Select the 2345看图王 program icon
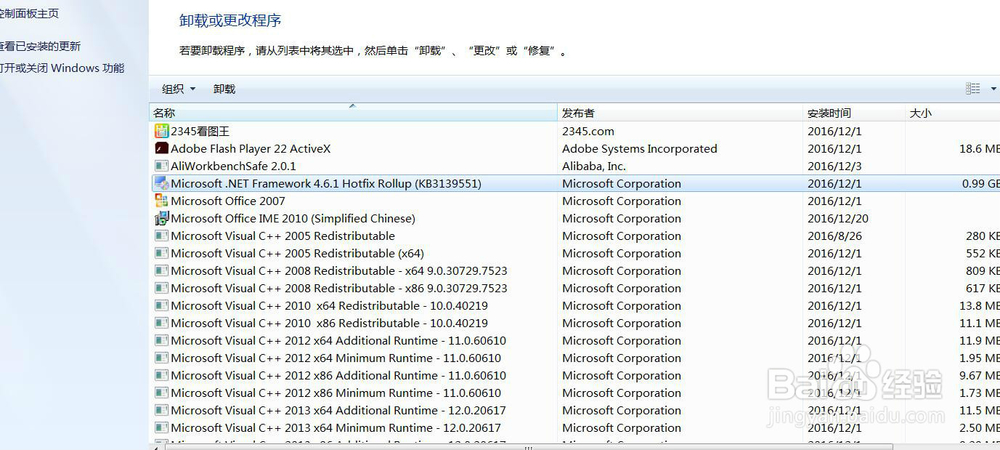The width and height of the screenshot is (1000, 450). [x=162, y=131]
